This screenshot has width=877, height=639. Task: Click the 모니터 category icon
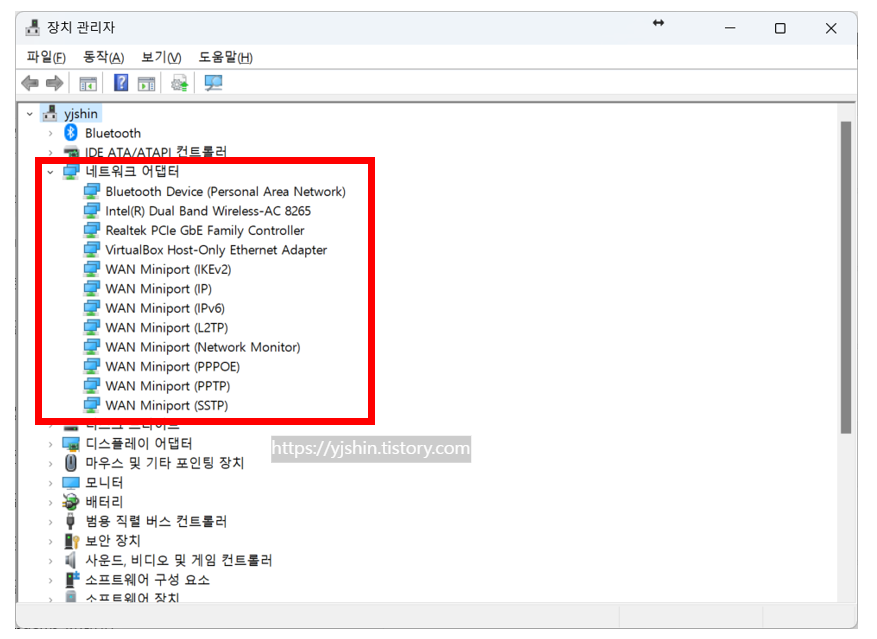70,482
